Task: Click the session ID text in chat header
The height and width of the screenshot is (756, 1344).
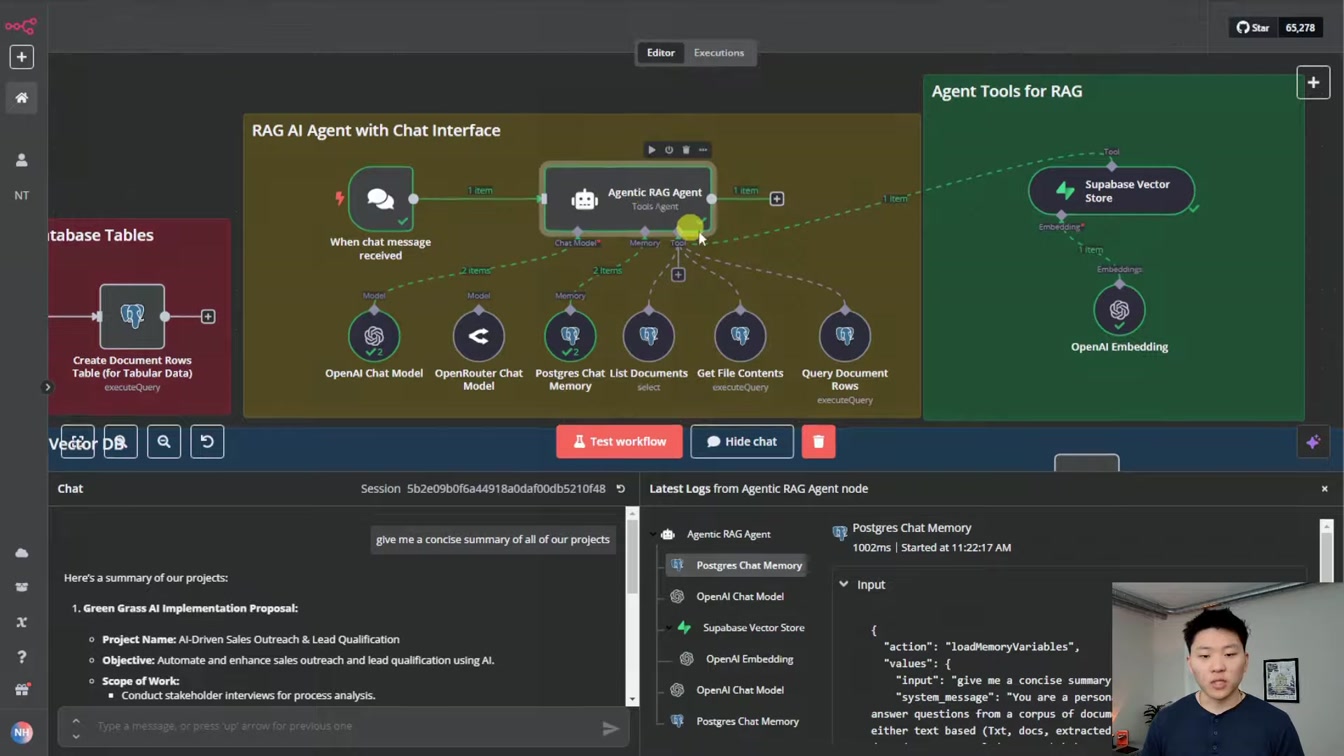Action: tap(506, 489)
